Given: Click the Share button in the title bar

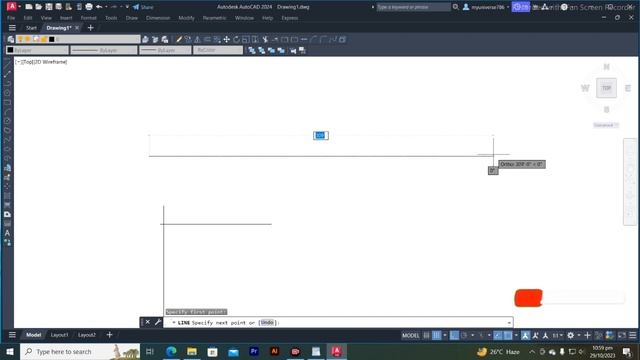Looking at the screenshot, I should [143, 7].
